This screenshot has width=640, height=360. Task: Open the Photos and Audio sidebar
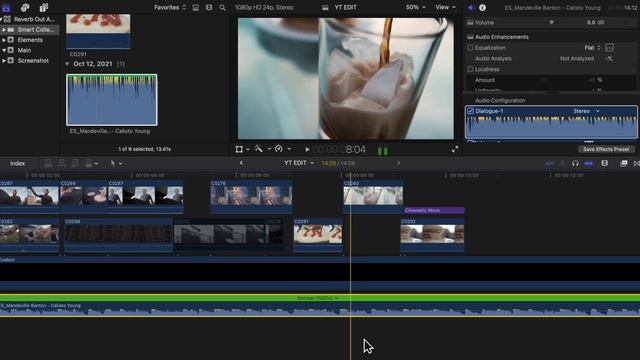(25, 7)
